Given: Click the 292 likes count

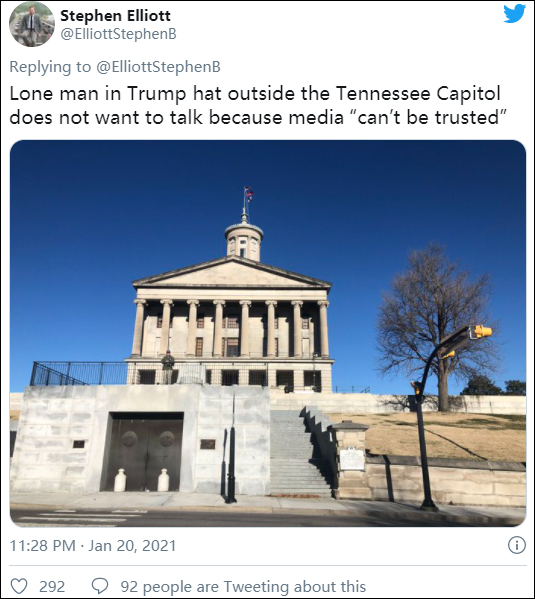Looking at the screenshot, I should coord(52,586).
